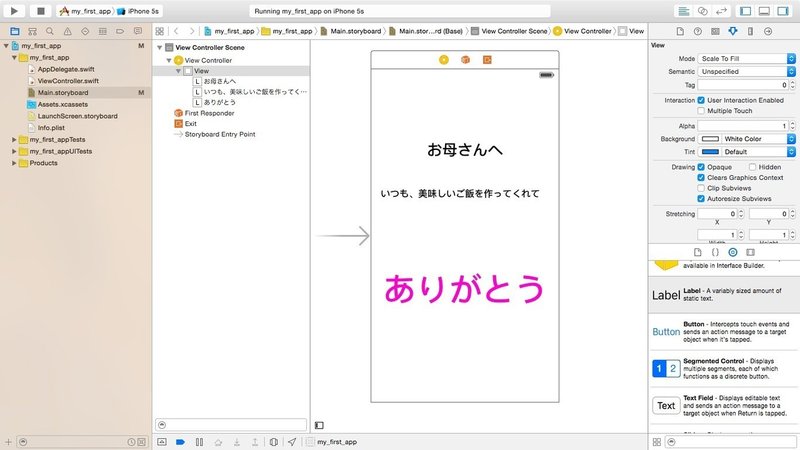Show the Media library
Screen dimensions: 800x450
tap(750, 252)
